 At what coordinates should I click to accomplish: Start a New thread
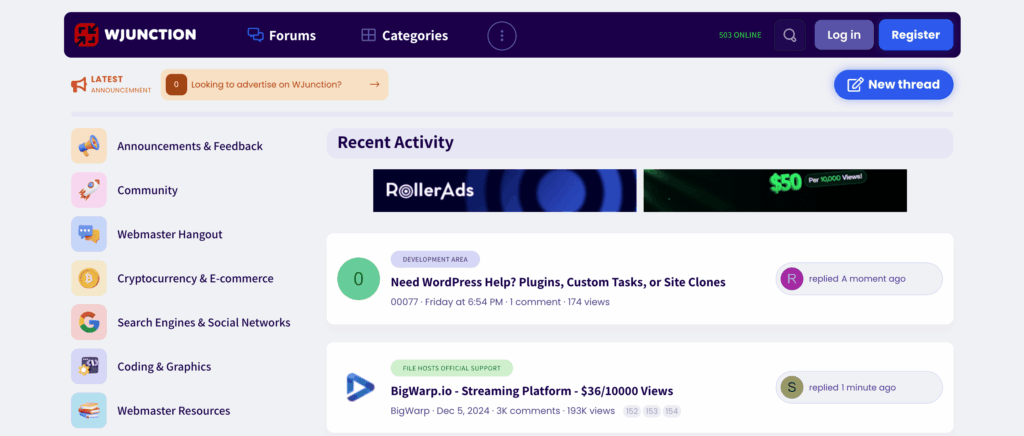(893, 85)
